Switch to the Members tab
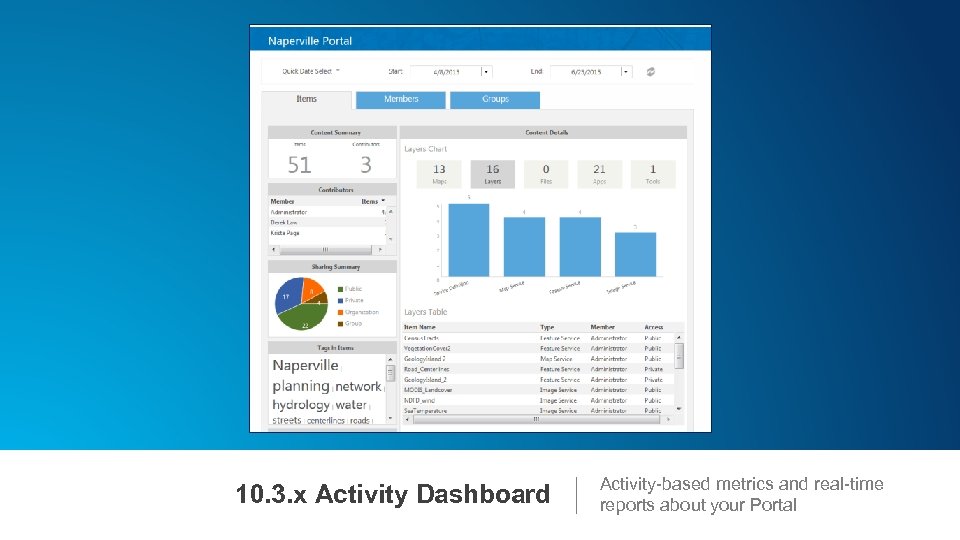The width and height of the screenshot is (960, 540). pos(401,99)
